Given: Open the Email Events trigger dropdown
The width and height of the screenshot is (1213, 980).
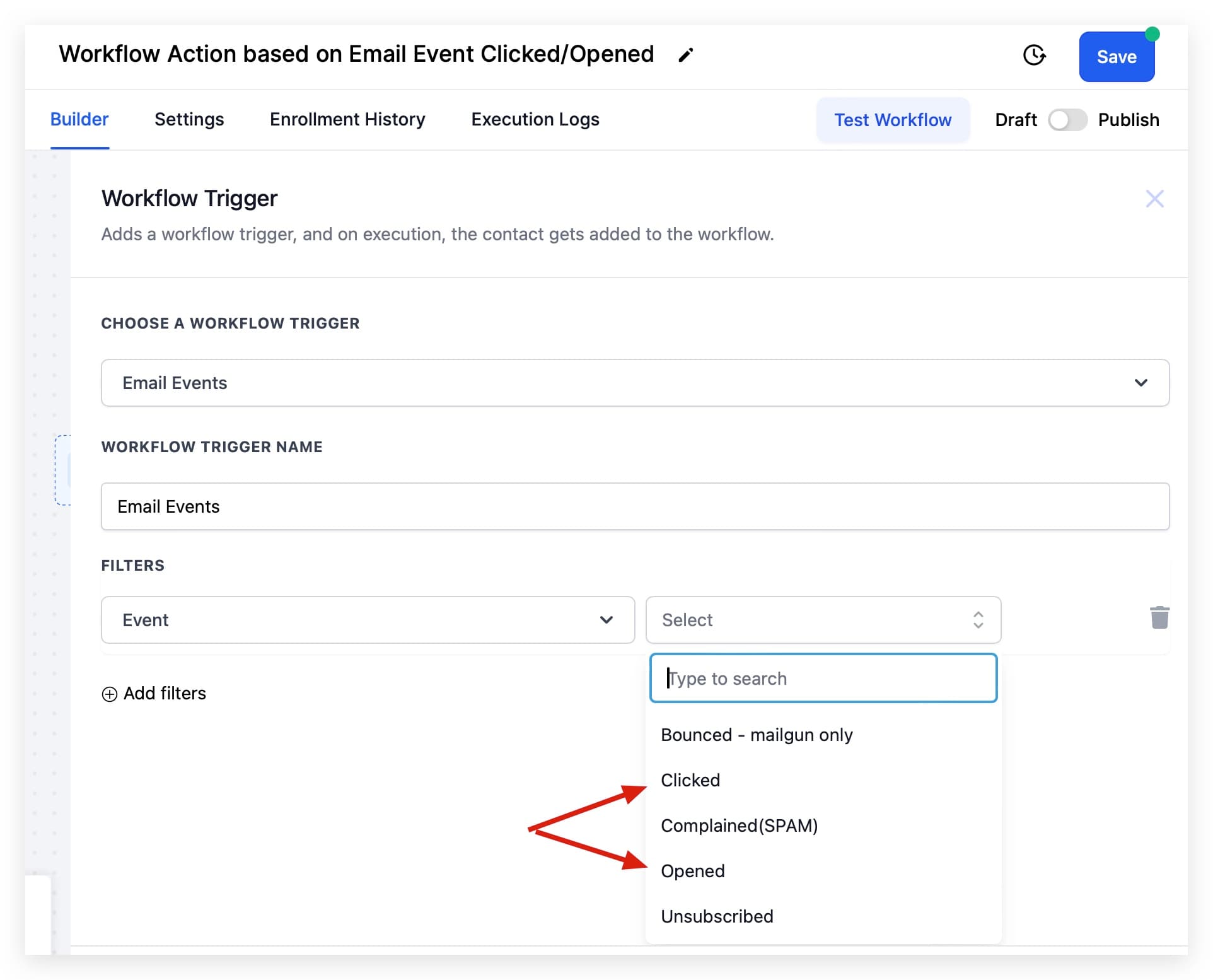Looking at the screenshot, I should click(x=635, y=382).
